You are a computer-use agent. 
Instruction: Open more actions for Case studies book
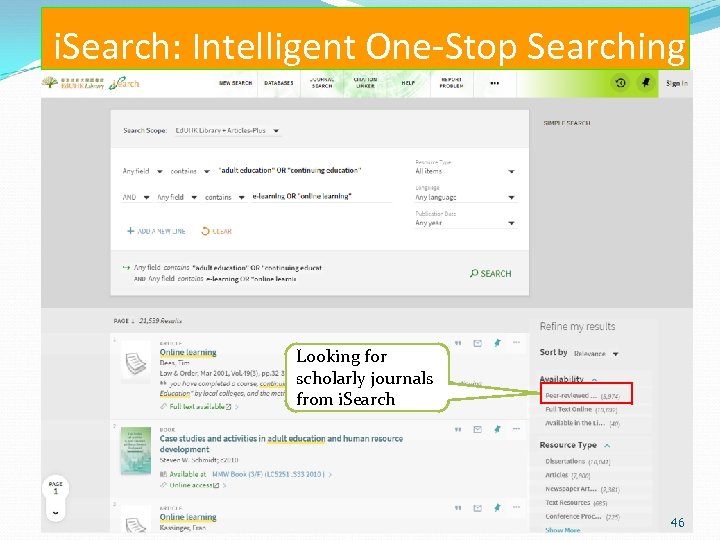point(516,429)
